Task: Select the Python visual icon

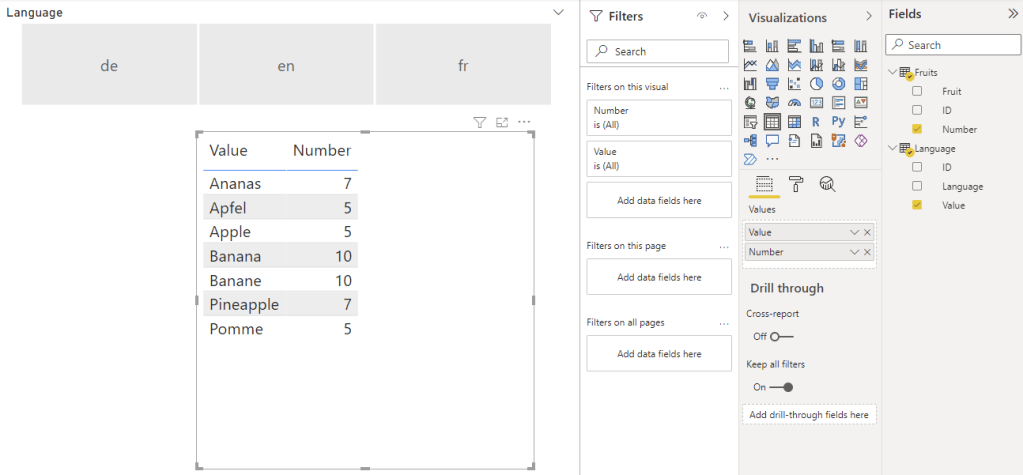Action: pos(839,121)
